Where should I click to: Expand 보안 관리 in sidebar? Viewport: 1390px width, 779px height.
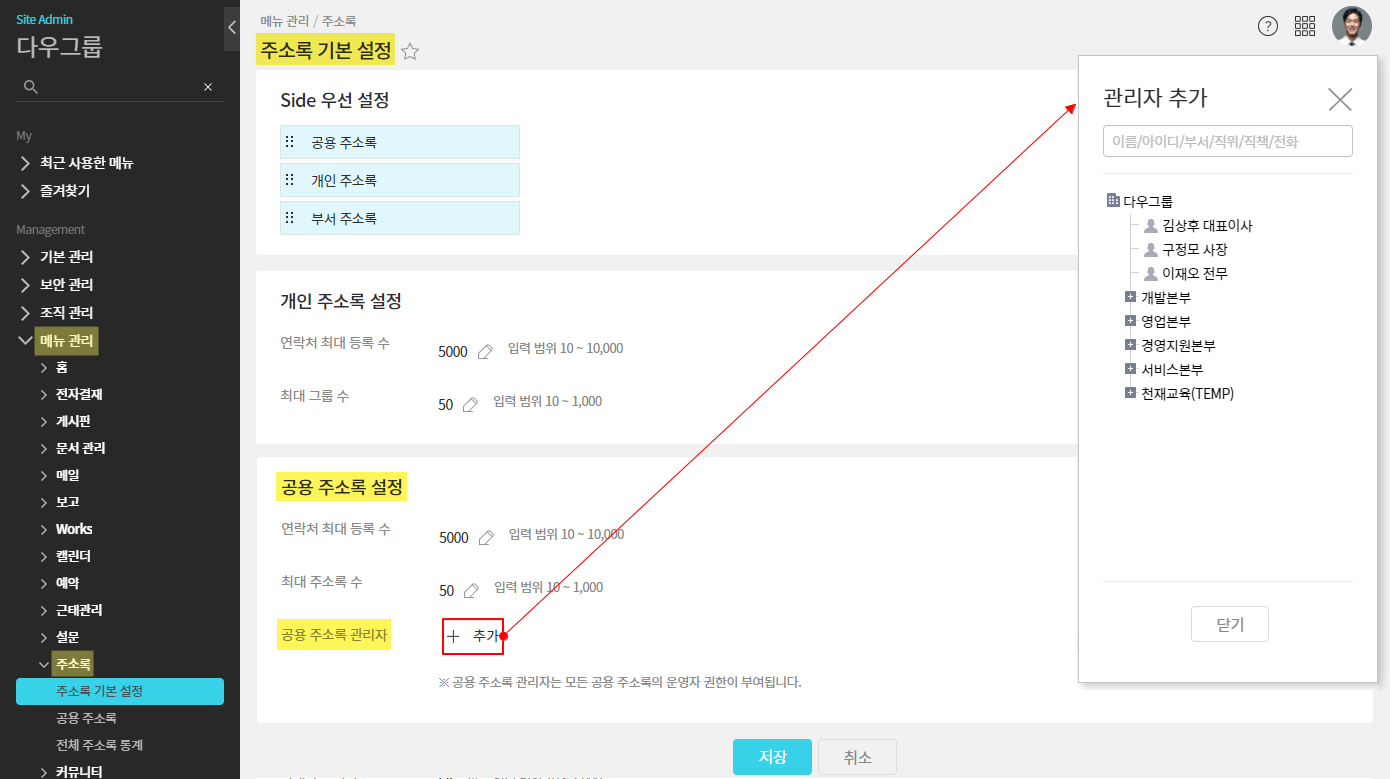click(66, 285)
